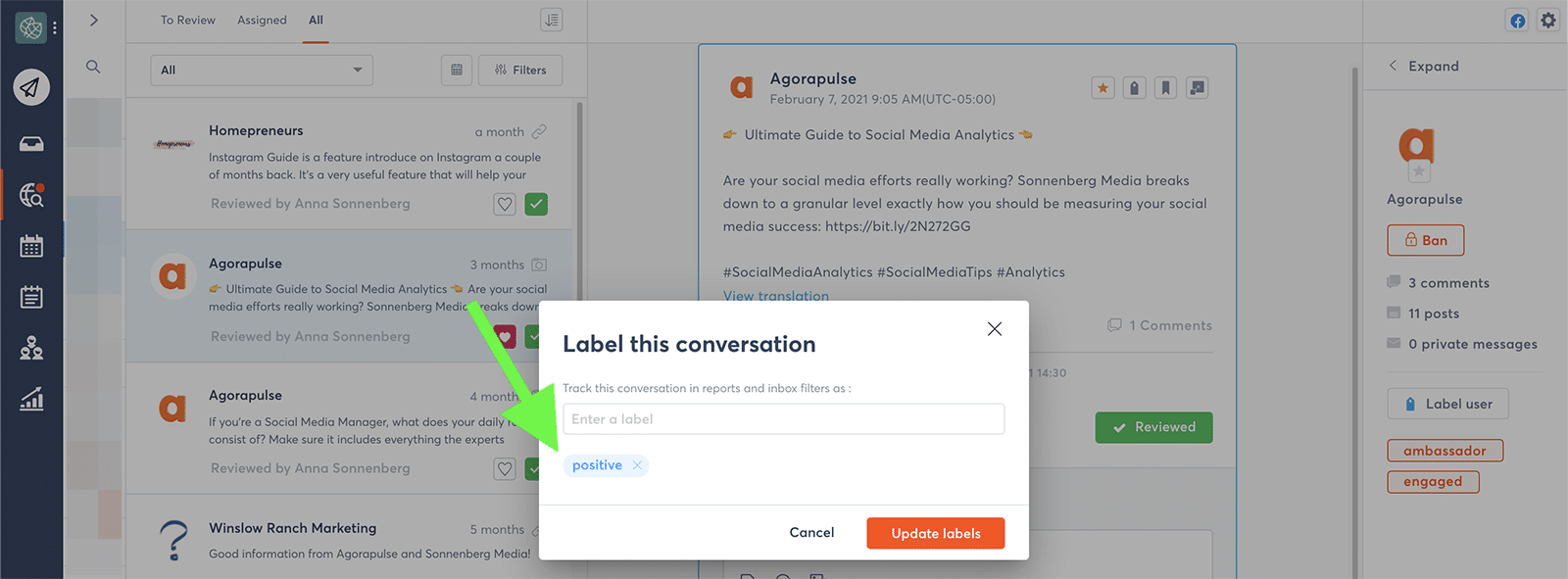Toggle the heart like on Homepreneurs item

coord(505,204)
